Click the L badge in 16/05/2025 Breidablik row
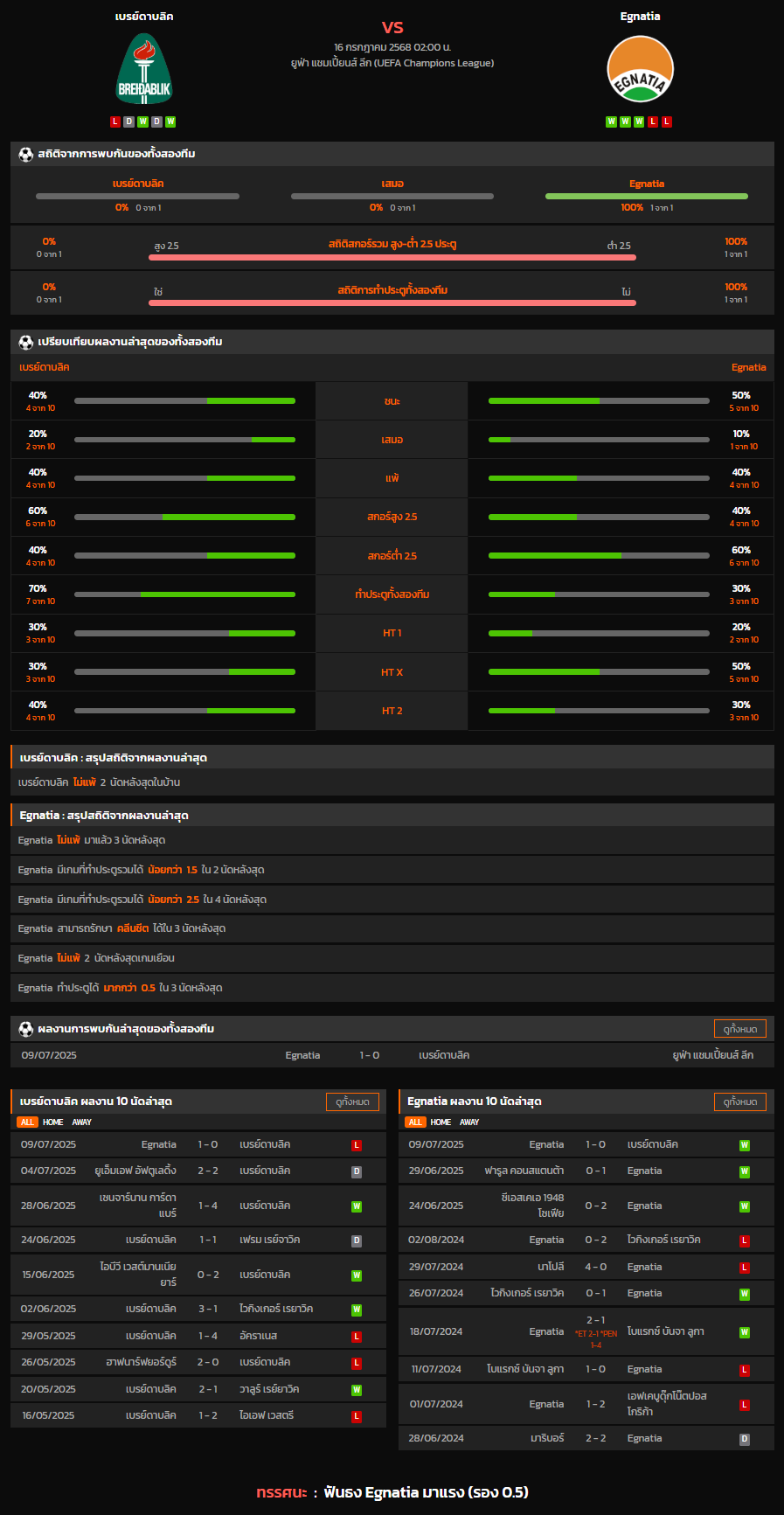784x1515 pixels. [x=357, y=1416]
